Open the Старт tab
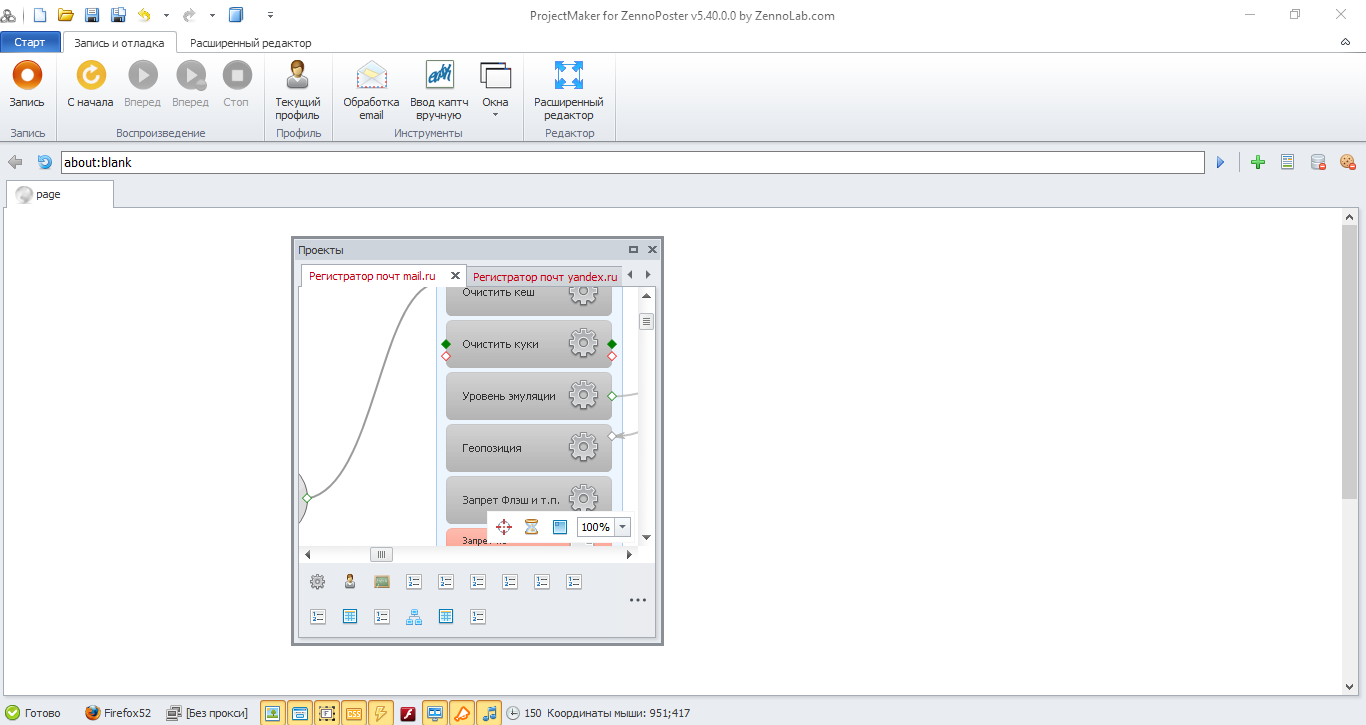Screen dimensions: 1366x725 click(x=30, y=43)
